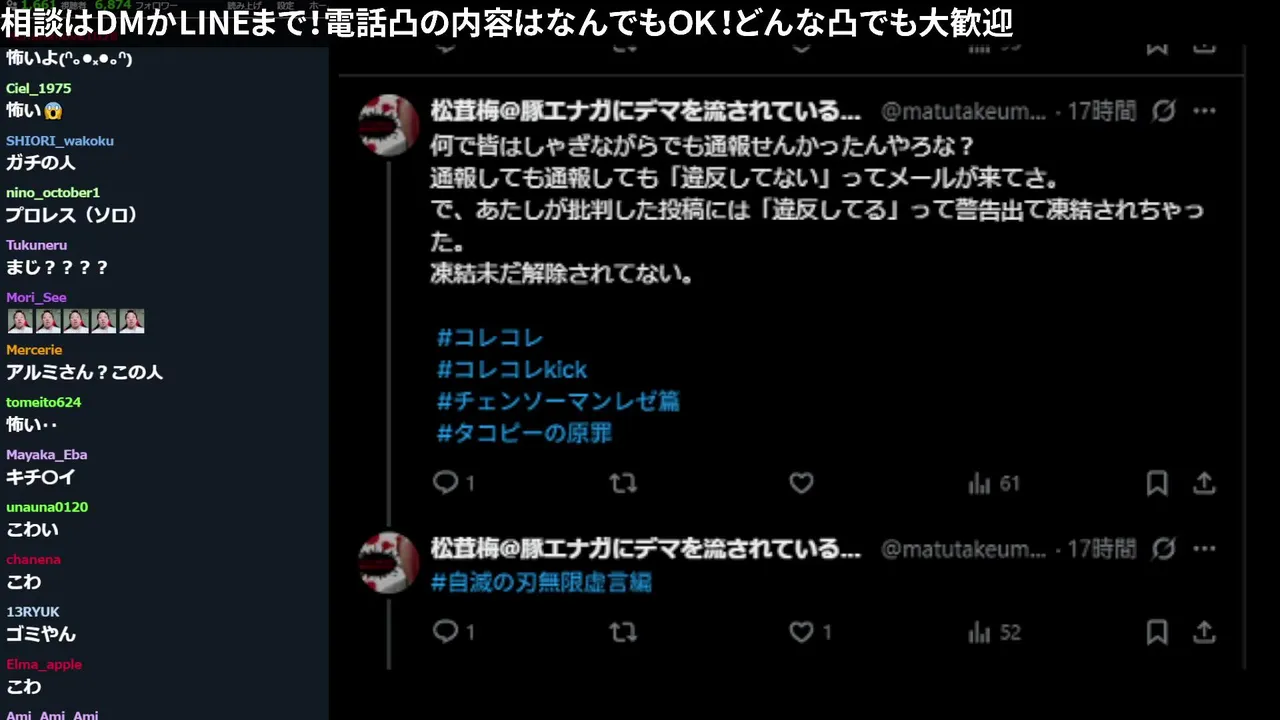Image resolution: width=1280 pixels, height=720 pixels.
Task: Click reply icon on the first tweet
Action: point(446,483)
